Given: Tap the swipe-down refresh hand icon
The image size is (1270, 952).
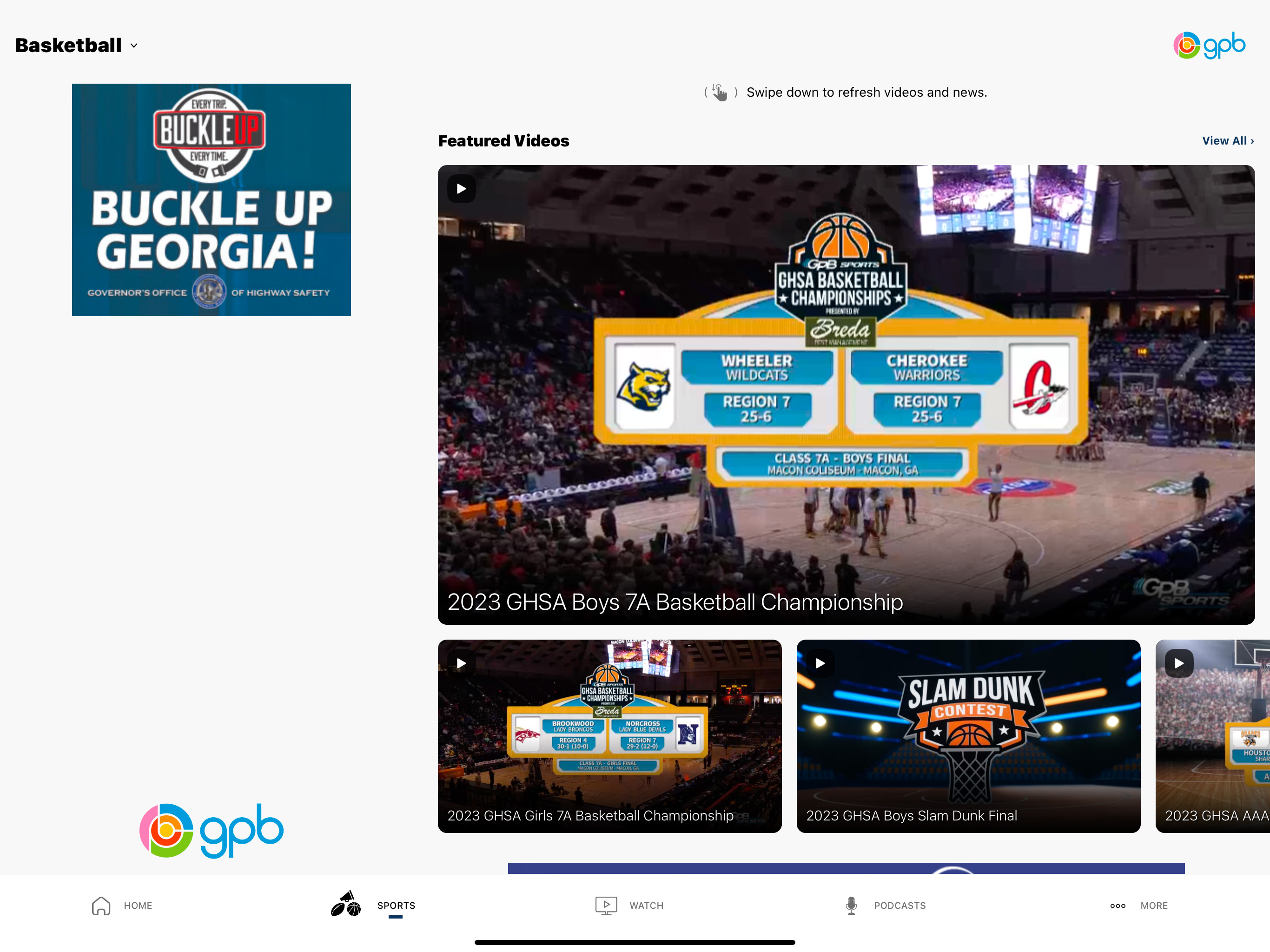Looking at the screenshot, I should [x=720, y=93].
